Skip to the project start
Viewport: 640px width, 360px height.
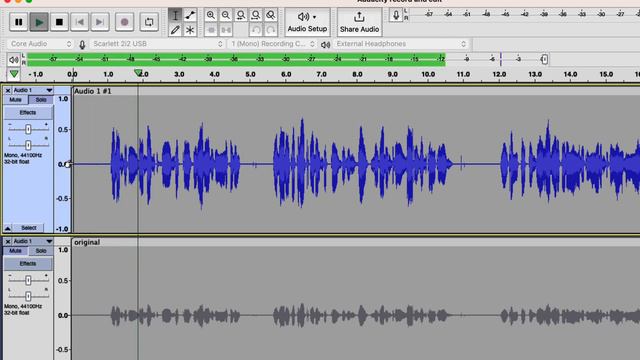pyautogui.click(x=80, y=22)
